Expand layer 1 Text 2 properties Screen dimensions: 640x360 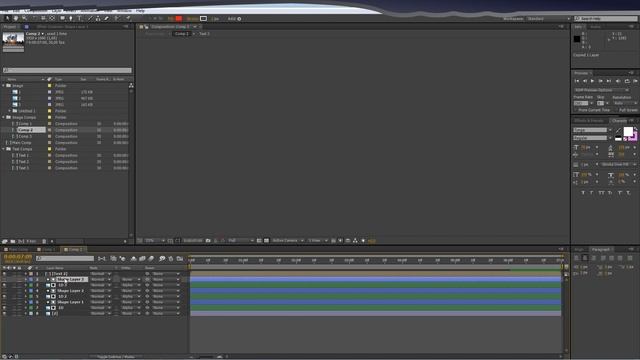point(26,273)
